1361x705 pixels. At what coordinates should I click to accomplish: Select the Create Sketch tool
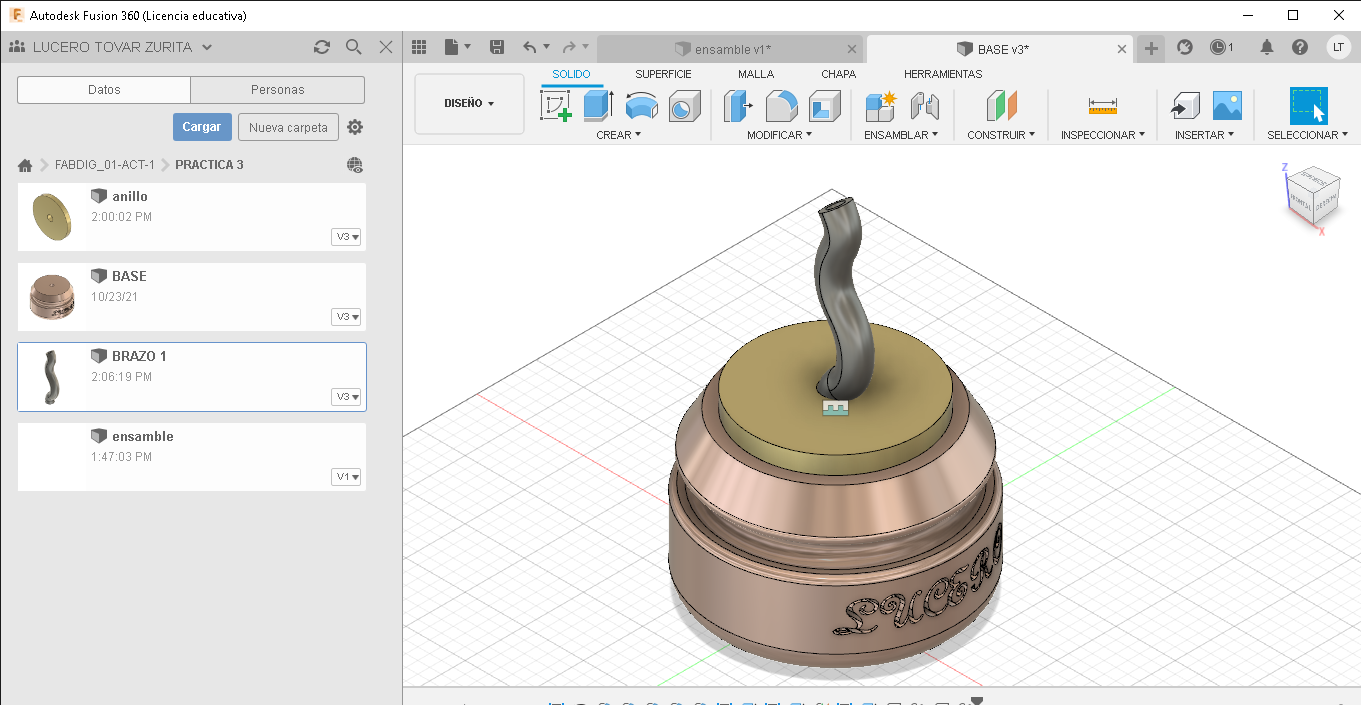click(x=556, y=105)
